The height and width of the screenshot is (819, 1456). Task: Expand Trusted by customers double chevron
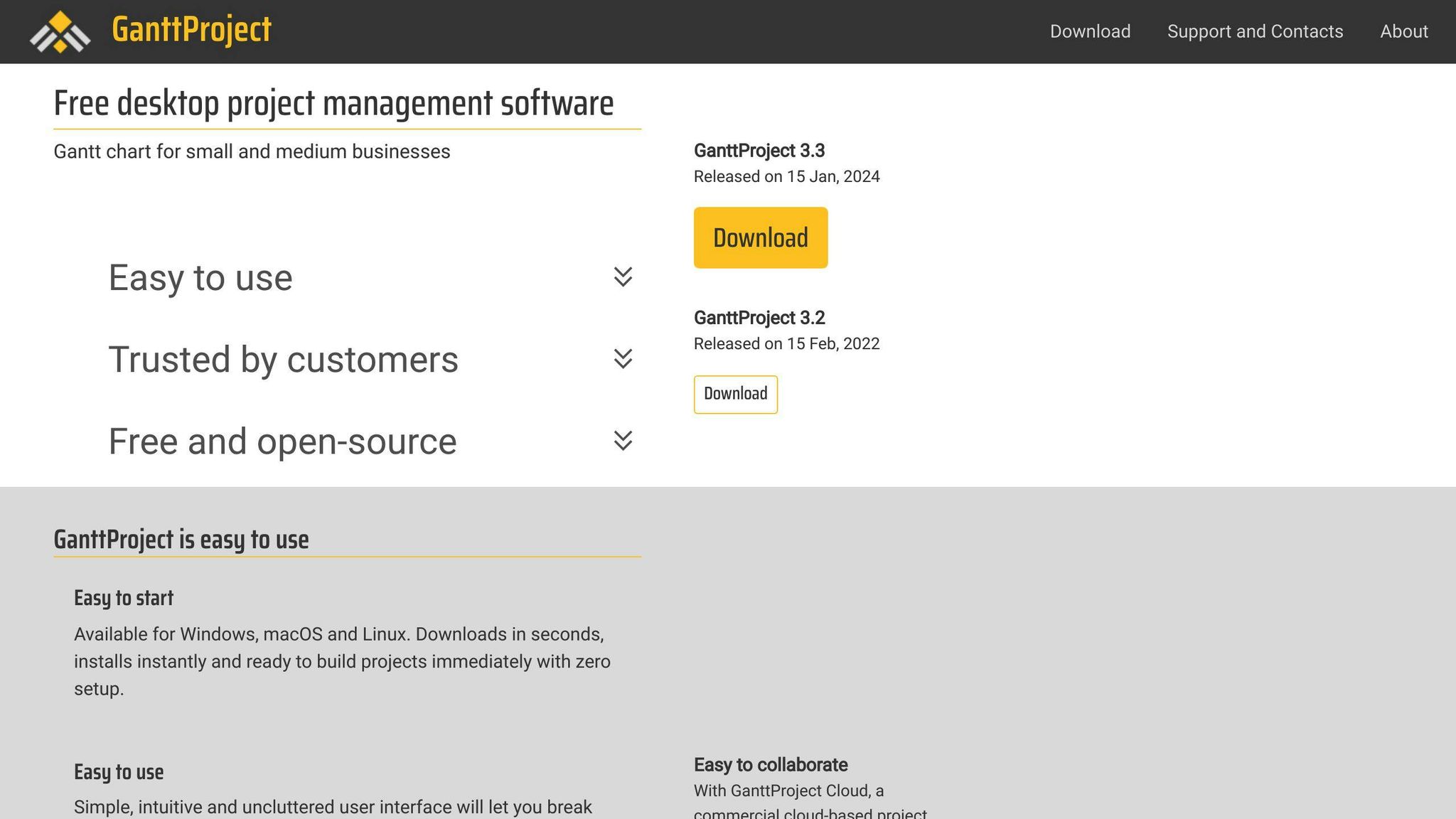[623, 358]
